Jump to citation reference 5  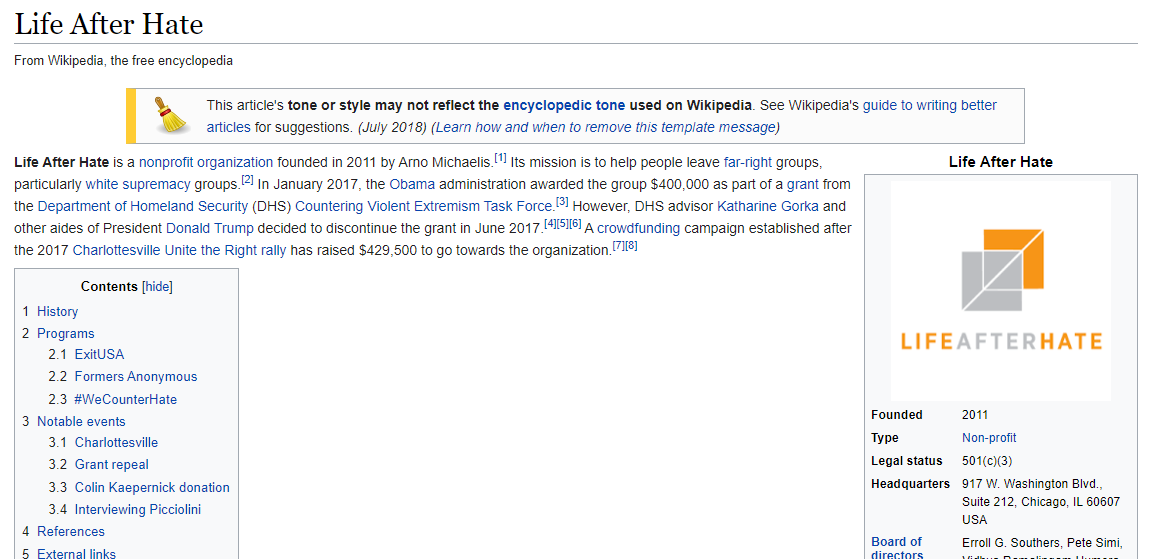pos(563,223)
